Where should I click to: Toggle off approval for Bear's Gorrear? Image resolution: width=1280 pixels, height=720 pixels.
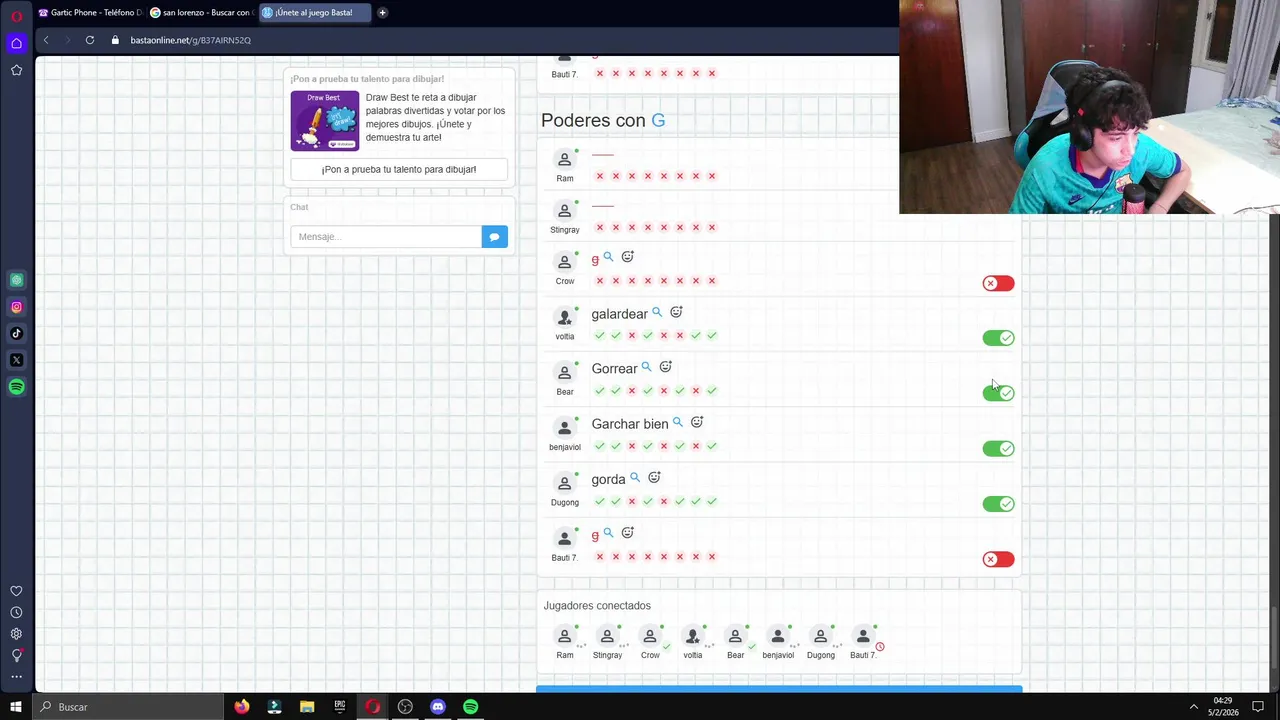(x=998, y=393)
